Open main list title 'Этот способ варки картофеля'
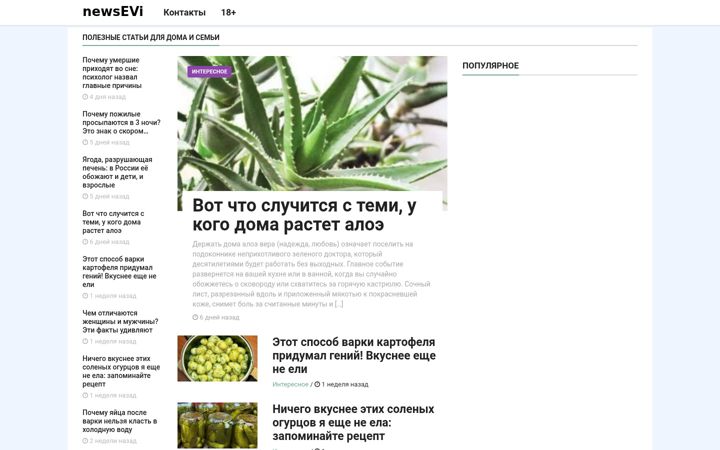This screenshot has height=450, width=720. tap(354, 355)
